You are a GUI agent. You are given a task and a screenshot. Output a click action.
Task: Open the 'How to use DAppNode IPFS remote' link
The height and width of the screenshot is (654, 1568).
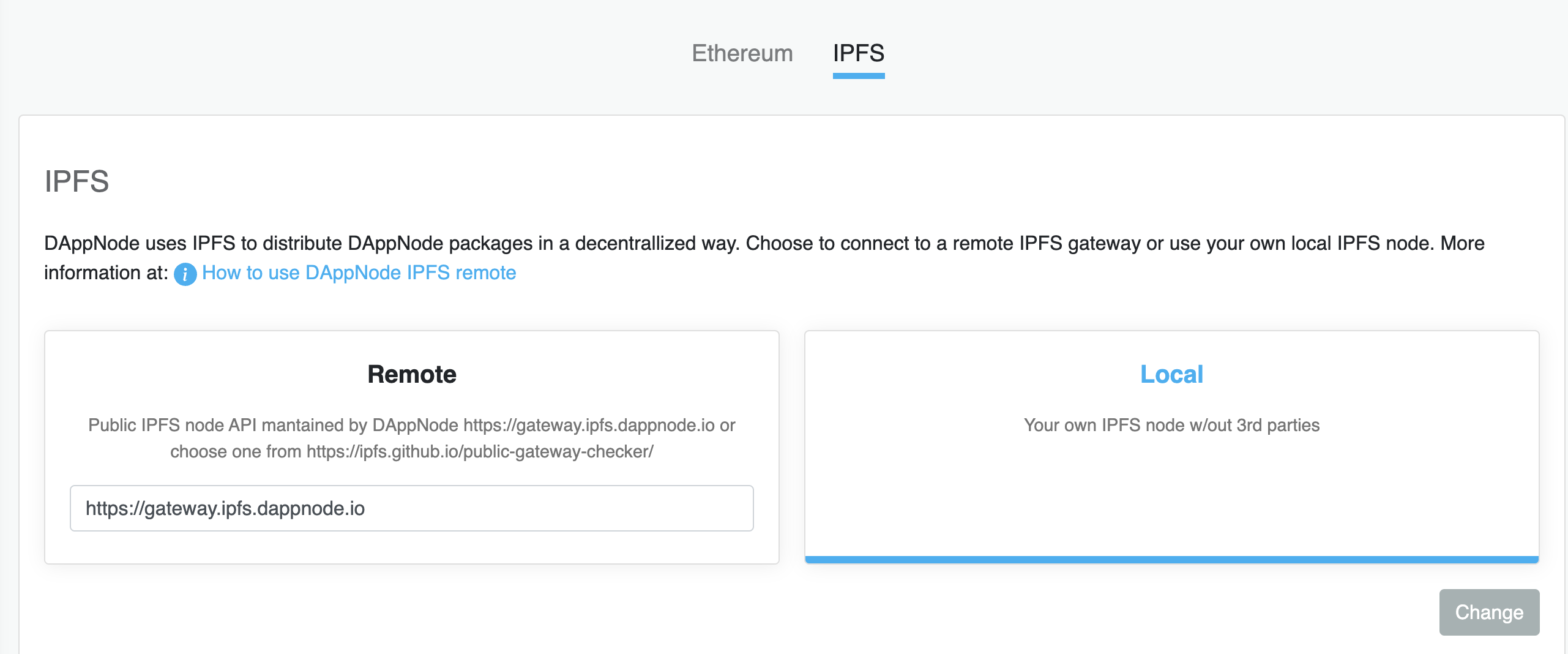click(359, 272)
